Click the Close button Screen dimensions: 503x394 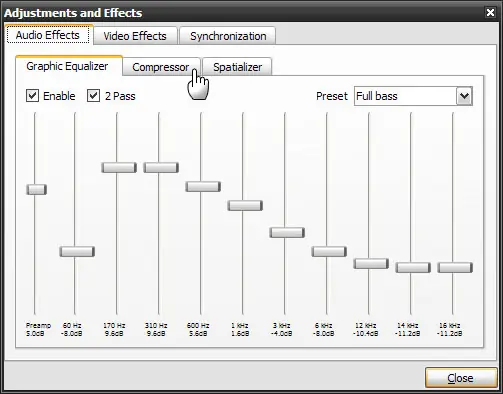click(x=461, y=378)
